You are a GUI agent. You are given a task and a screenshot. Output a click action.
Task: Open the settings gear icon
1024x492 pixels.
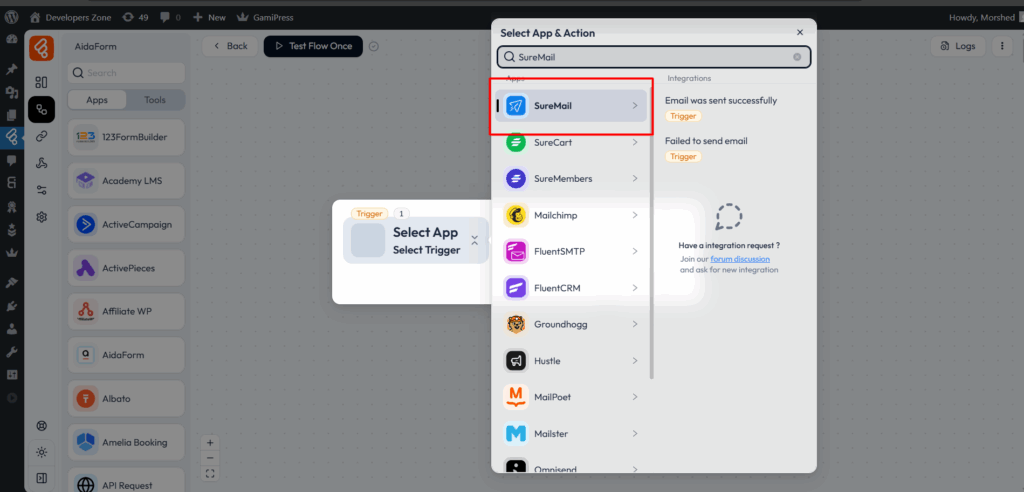click(42, 217)
